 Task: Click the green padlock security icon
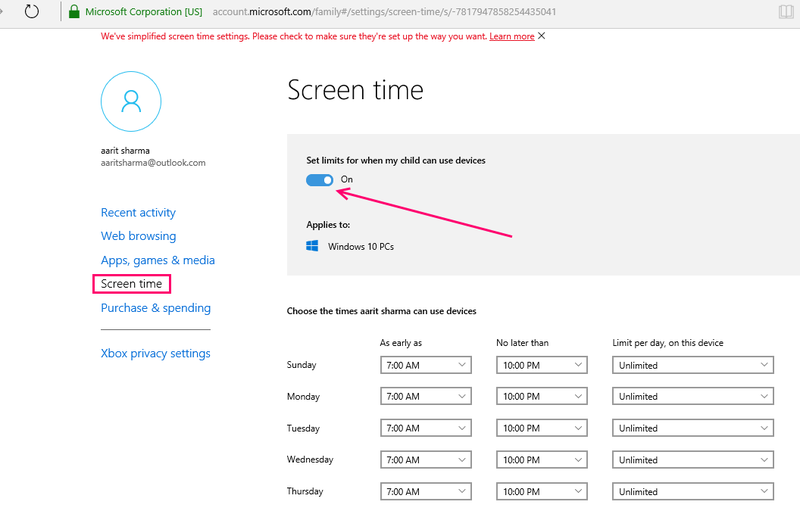coord(74,11)
